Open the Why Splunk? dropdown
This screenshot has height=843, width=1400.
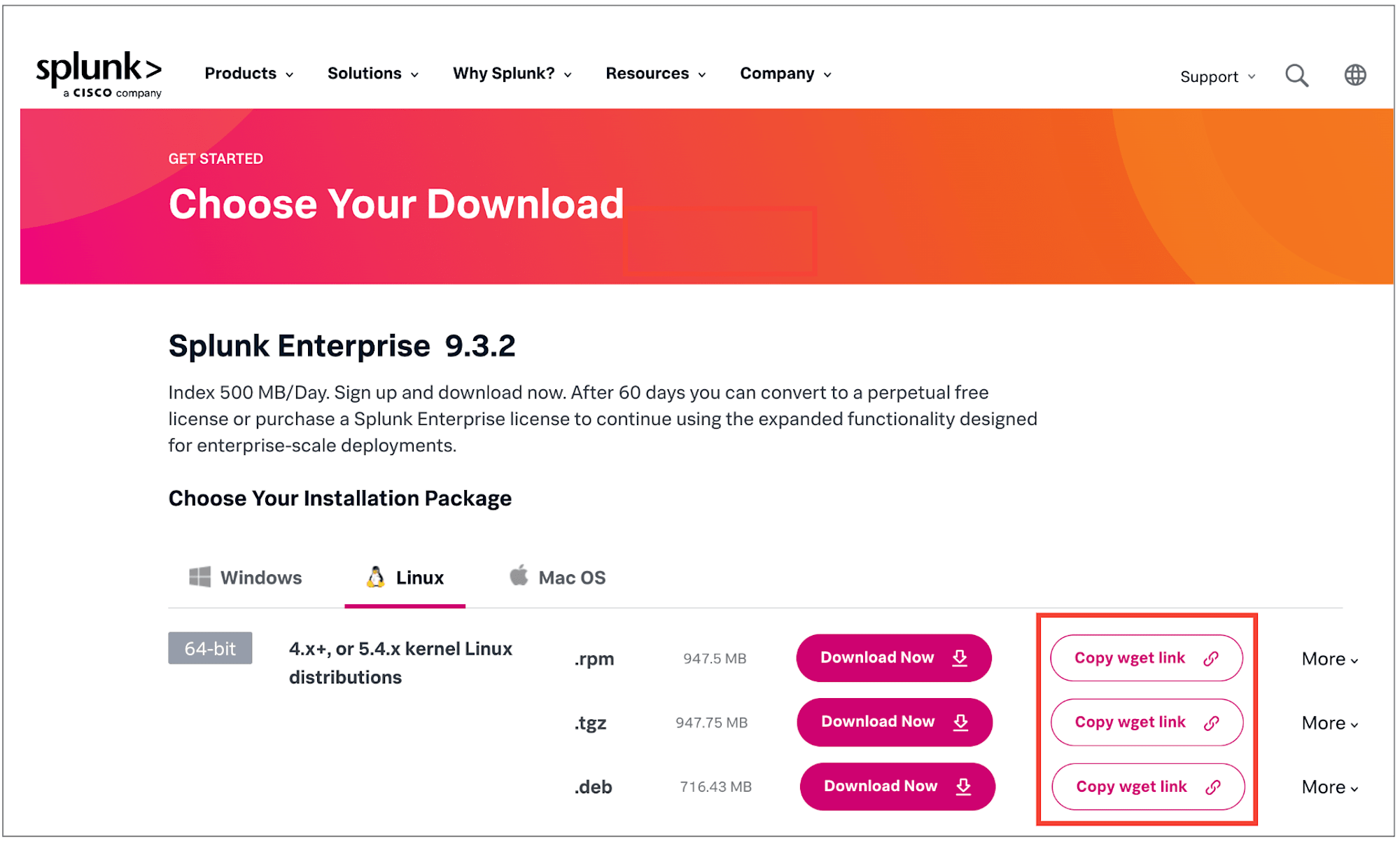(x=512, y=74)
